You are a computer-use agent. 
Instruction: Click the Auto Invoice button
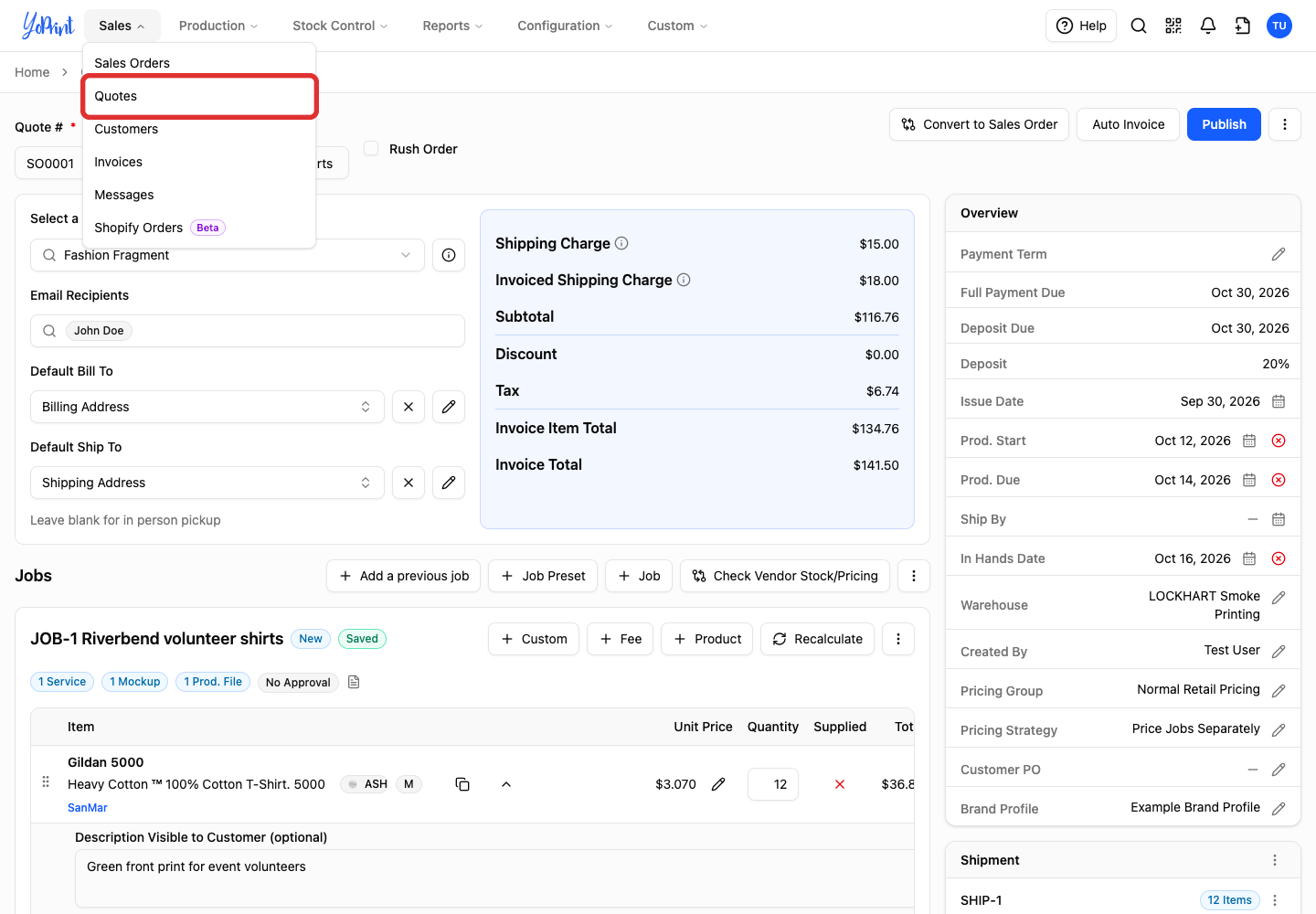1129,124
